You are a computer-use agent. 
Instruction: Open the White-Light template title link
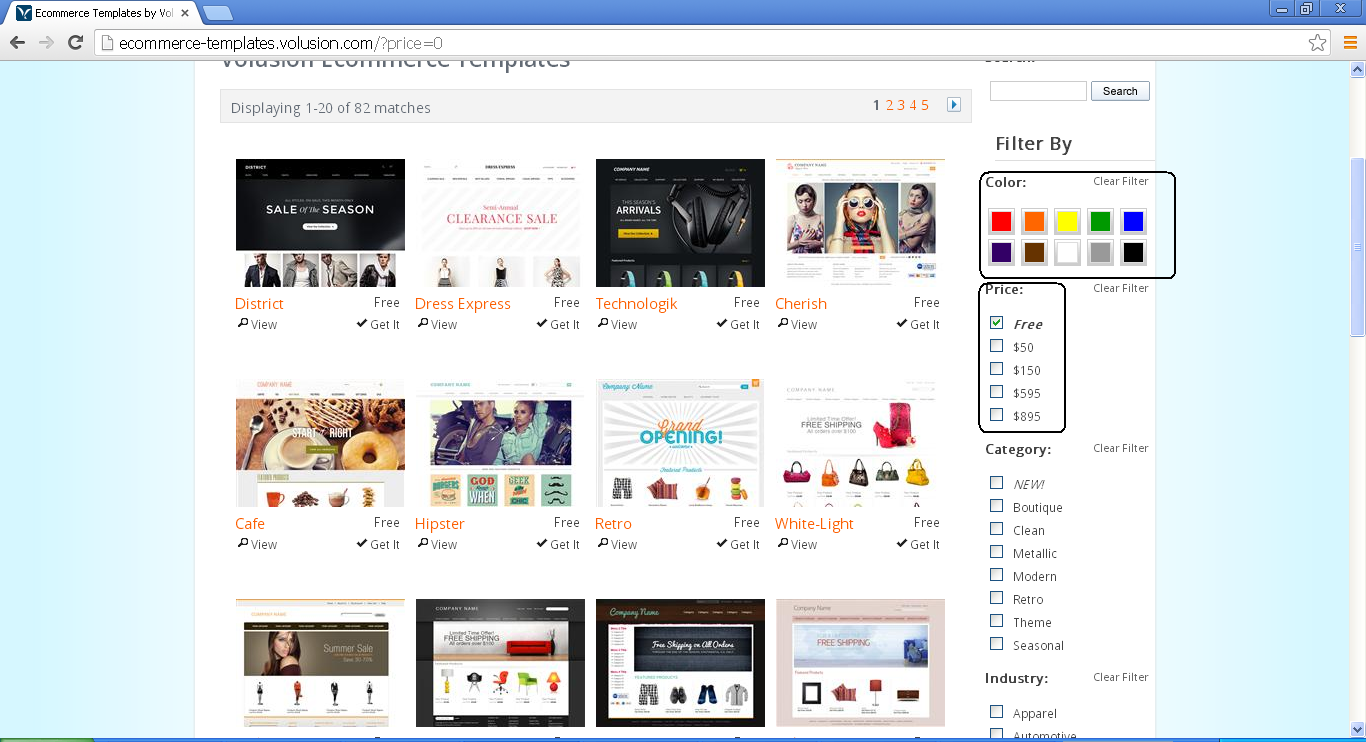814,524
